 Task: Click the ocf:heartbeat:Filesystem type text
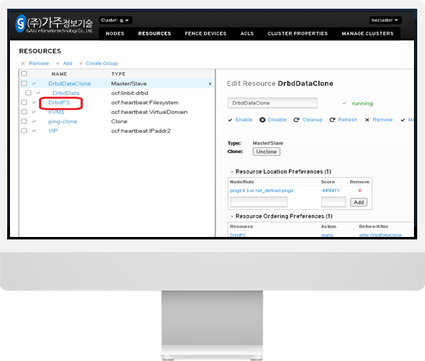click(x=145, y=103)
